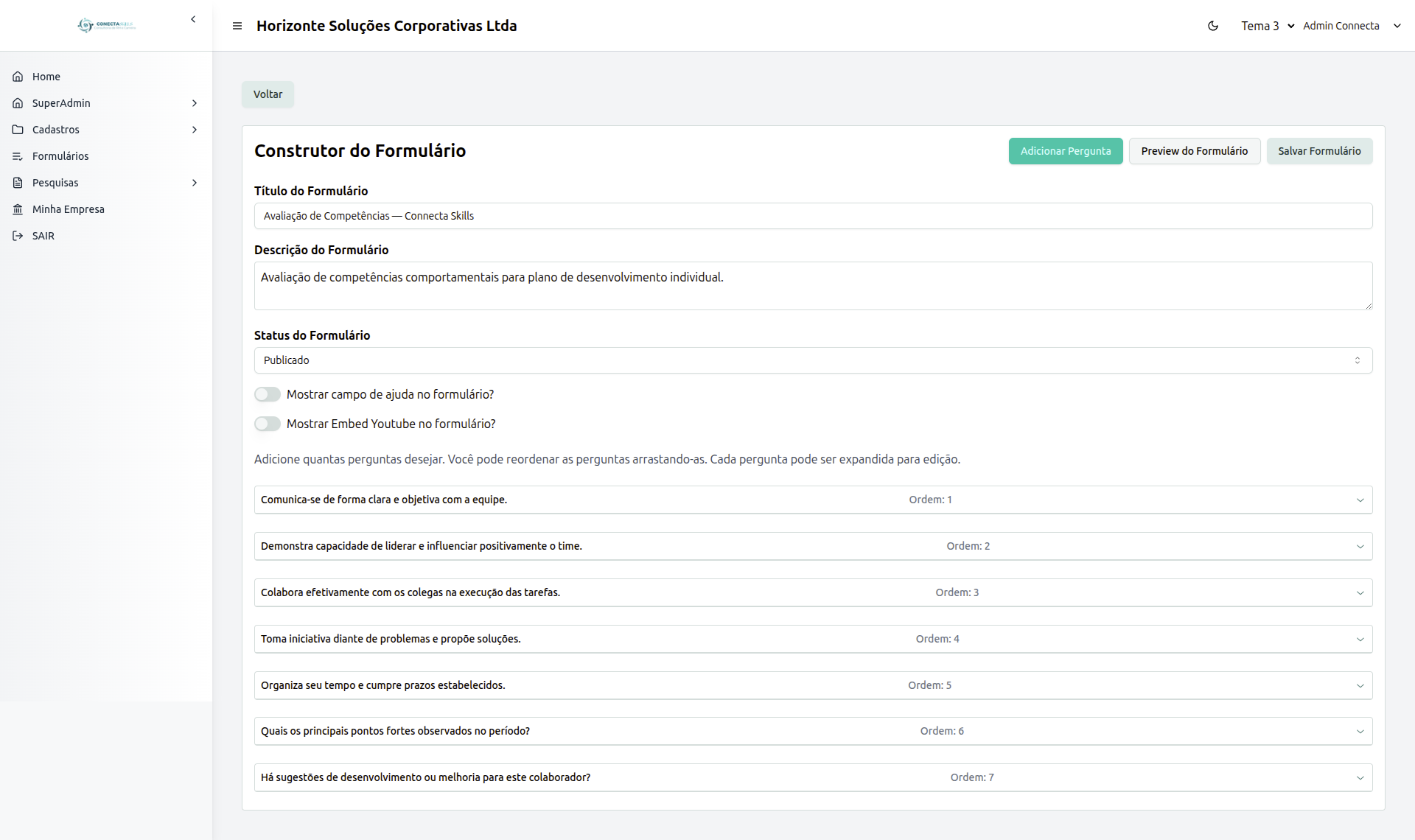This screenshot has width=1415, height=840.
Task: Expand question Ordem: 7 chevron
Action: [1360, 778]
